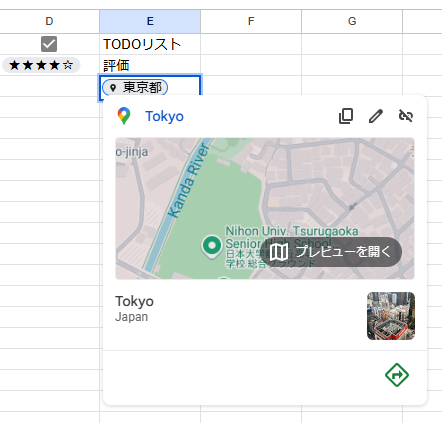Toggle the checkbox in column D
Image resolution: width=442 pixels, height=423 pixels.
[x=49, y=44]
